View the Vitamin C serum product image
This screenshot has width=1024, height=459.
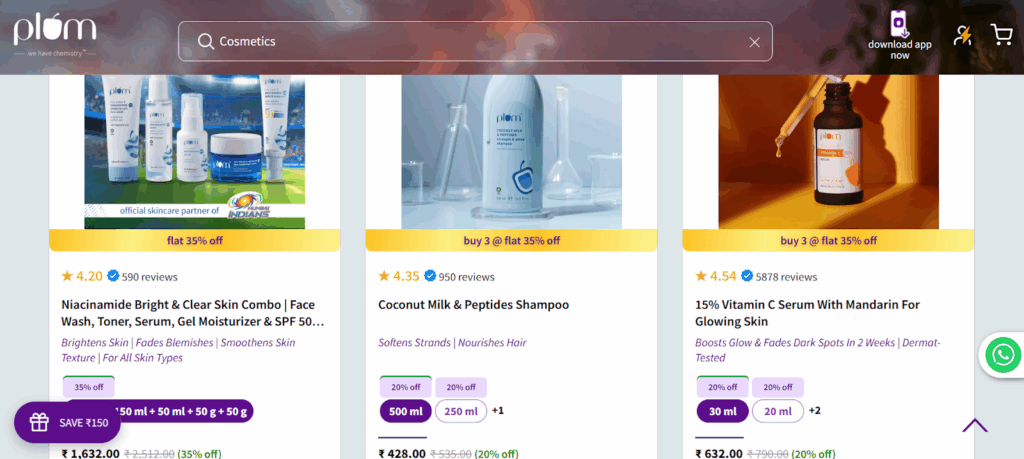[828, 151]
